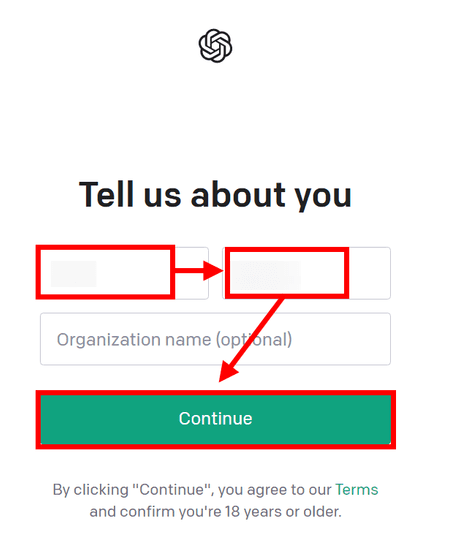449x560 pixels.
Task: Focus the first name input field
Action: (x=124, y=273)
